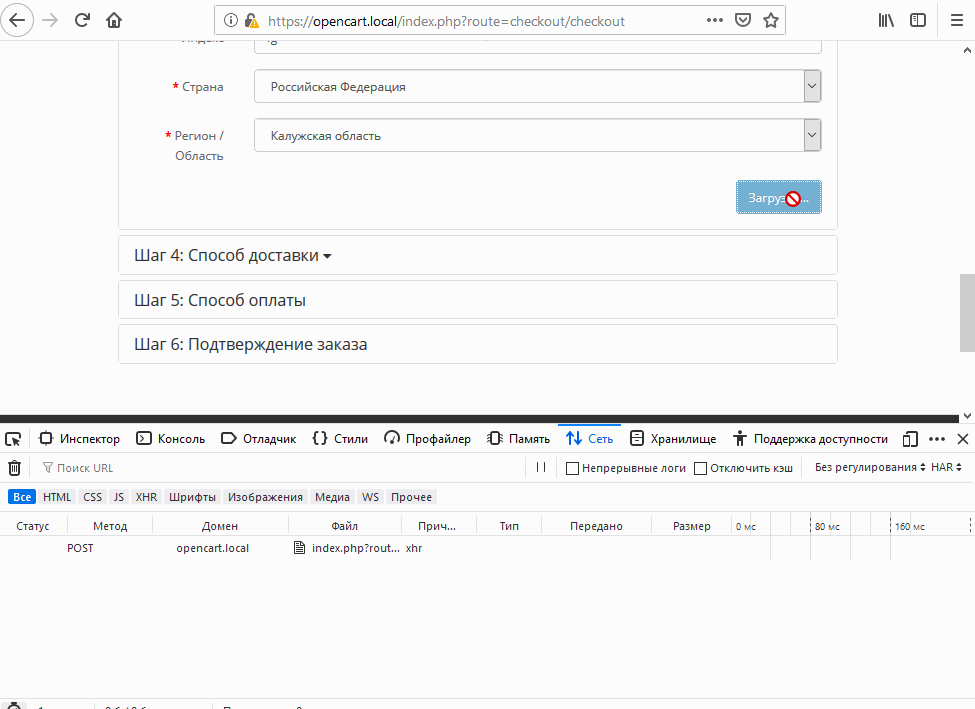The width and height of the screenshot is (975, 709).
Task: Open the browser home page
Action: [x=114, y=21]
